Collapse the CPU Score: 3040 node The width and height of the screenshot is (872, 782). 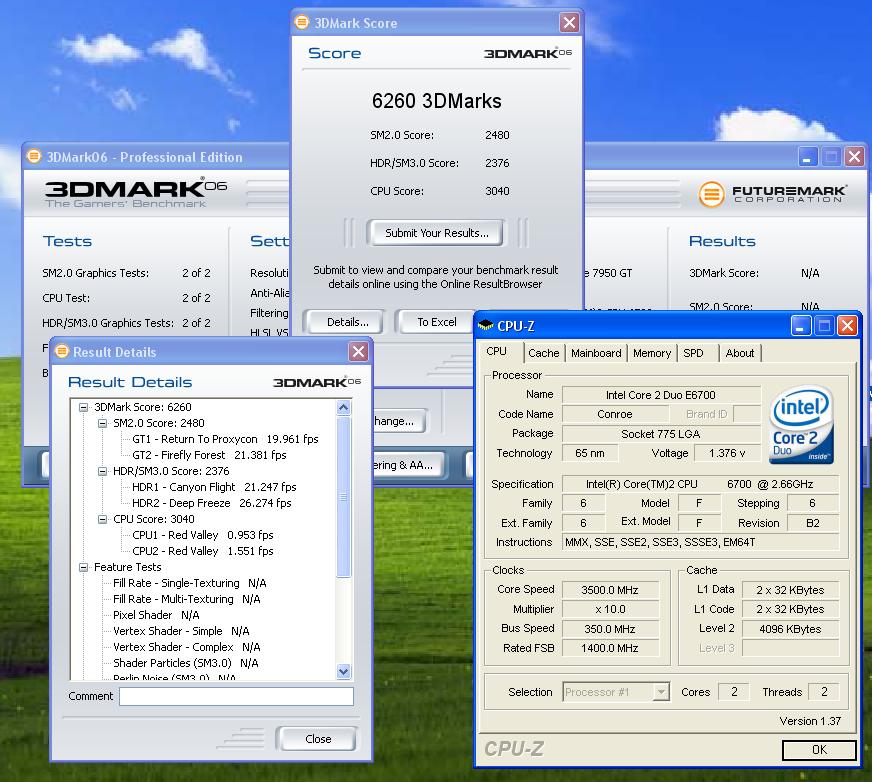102,519
